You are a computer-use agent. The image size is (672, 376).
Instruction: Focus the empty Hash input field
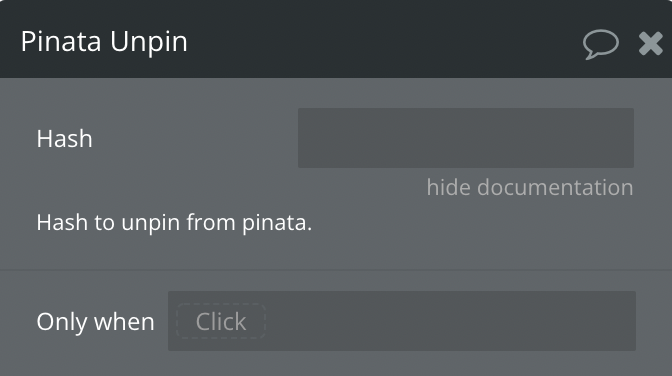point(466,138)
